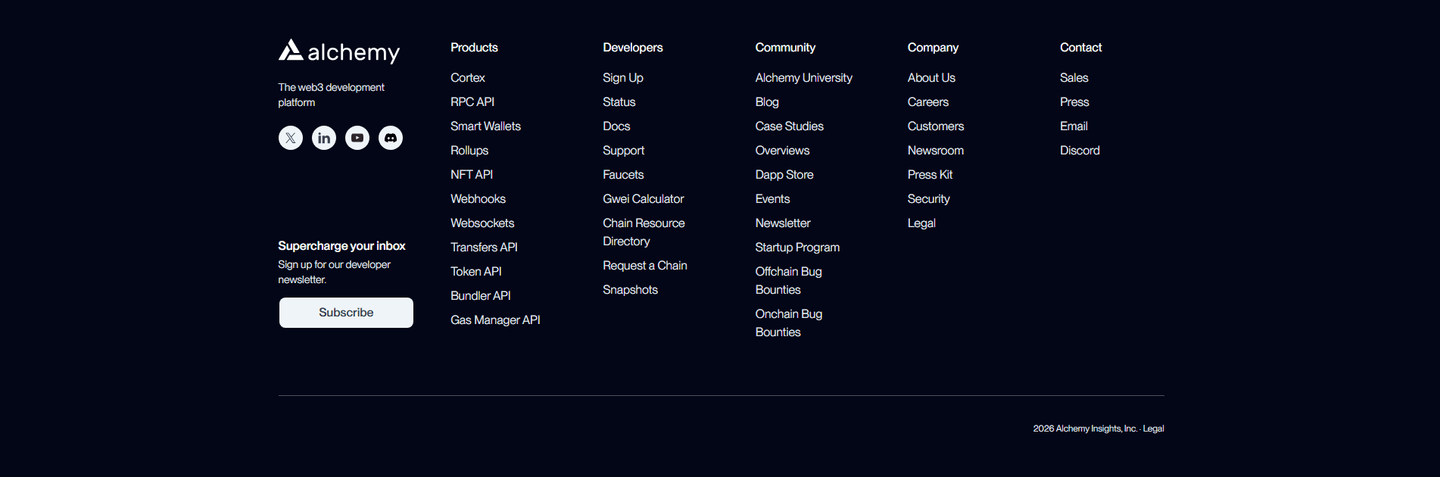This screenshot has width=1440, height=477.
Task: Open the Discord social icon
Action: click(391, 138)
